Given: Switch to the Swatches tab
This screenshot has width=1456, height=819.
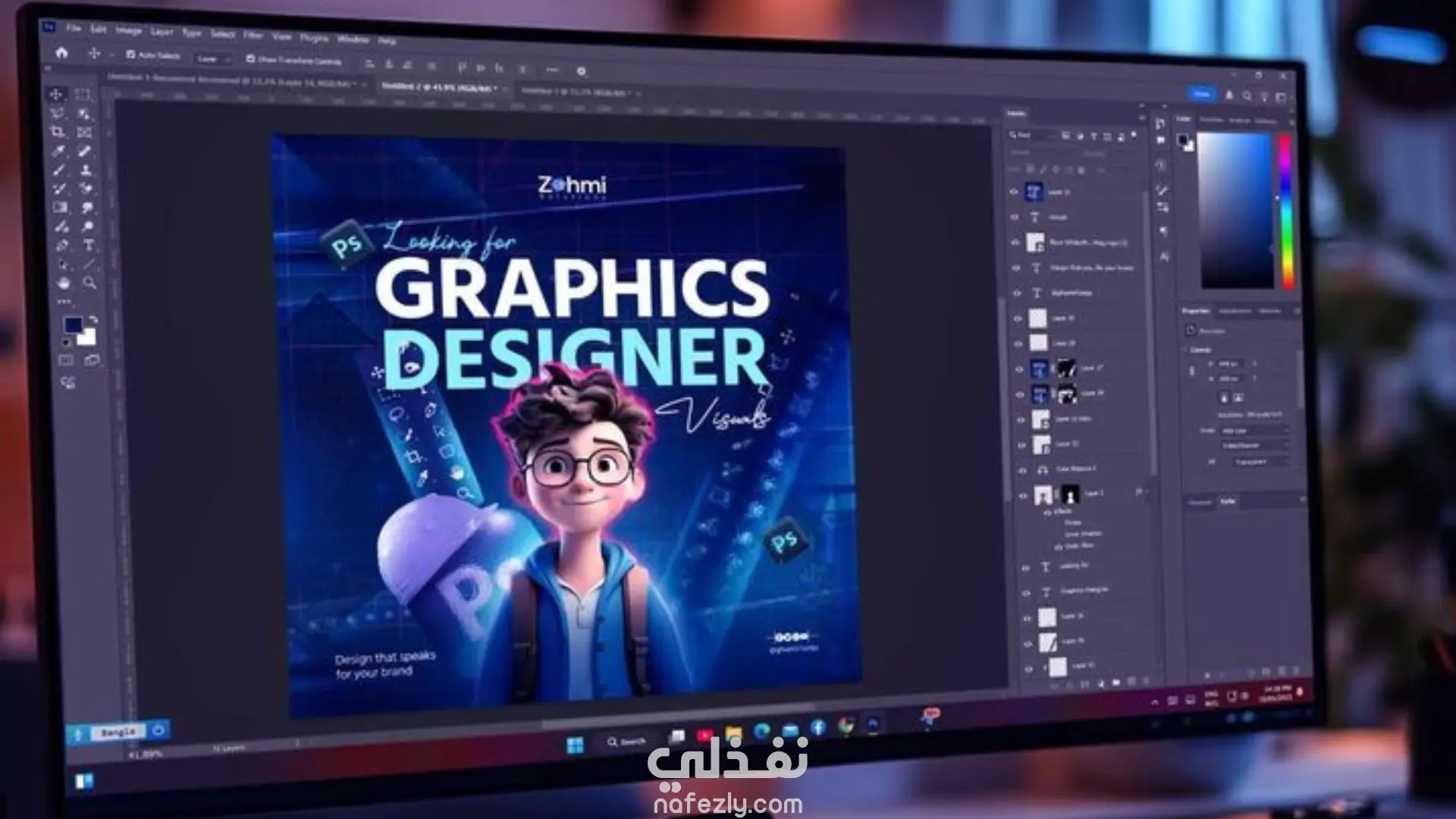Looking at the screenshot, I should tap(1211, 119).
